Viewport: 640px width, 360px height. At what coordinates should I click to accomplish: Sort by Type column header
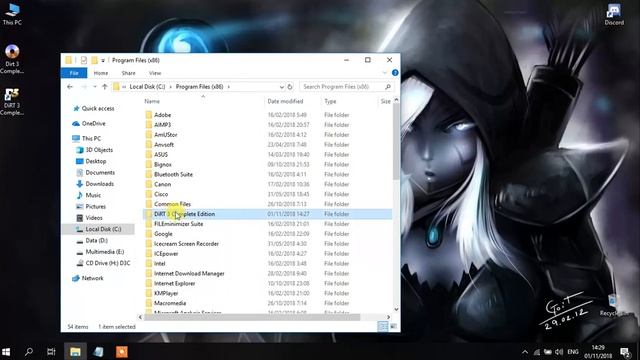click(330, 101)
